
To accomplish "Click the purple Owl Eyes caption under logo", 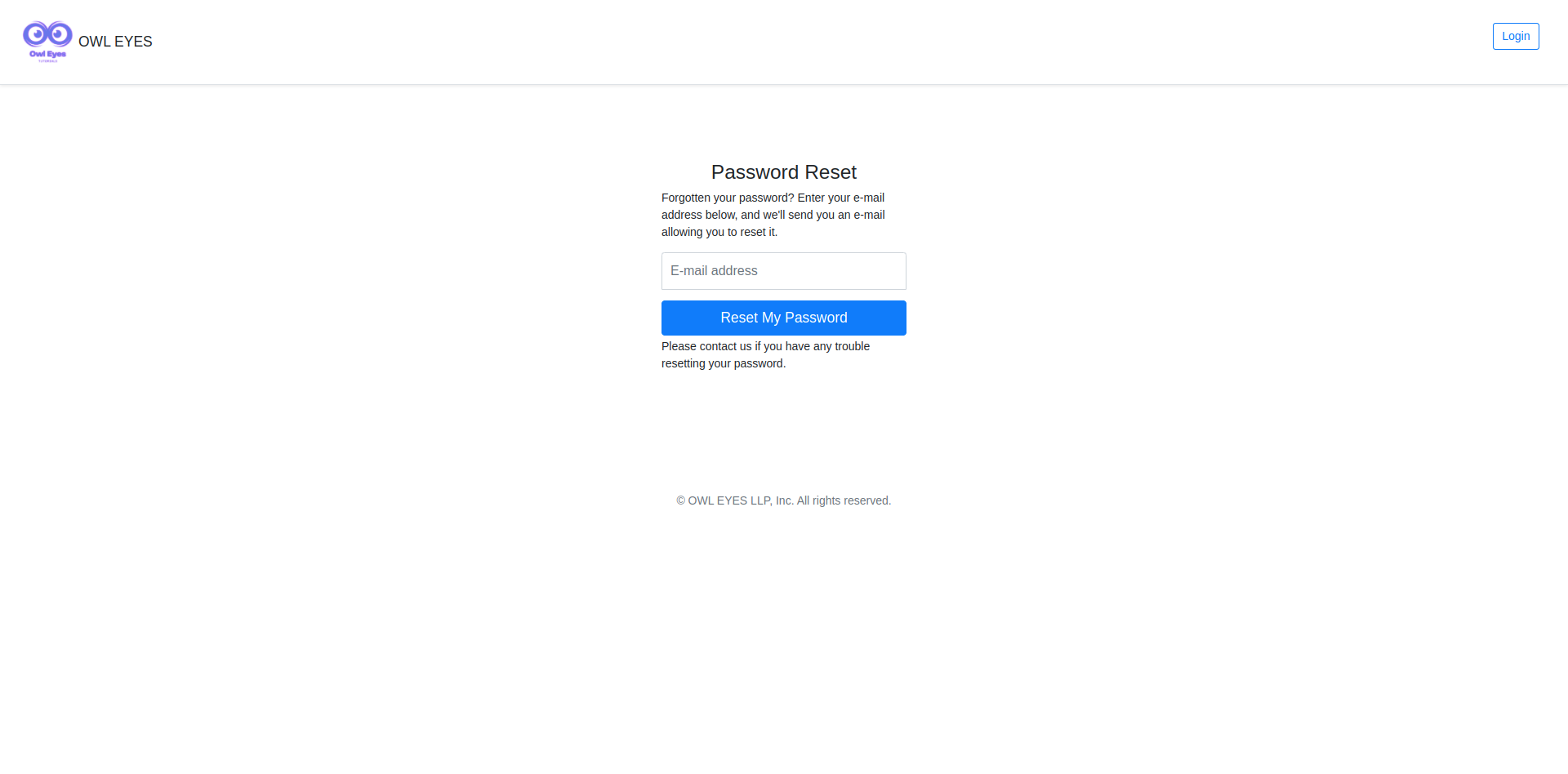I will click(47, 54).
